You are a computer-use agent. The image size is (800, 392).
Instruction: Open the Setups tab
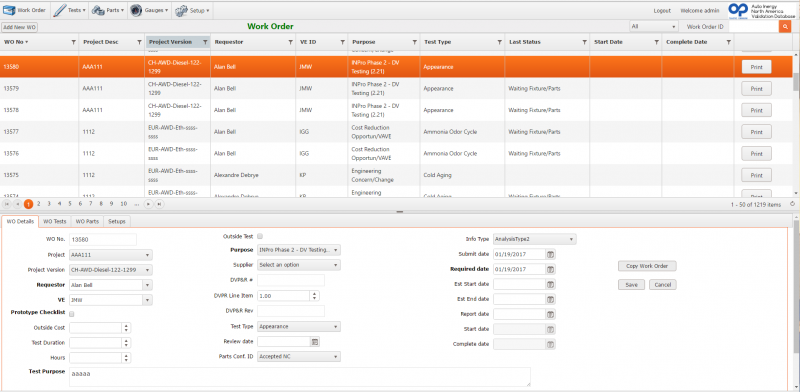tap(117, 222)
